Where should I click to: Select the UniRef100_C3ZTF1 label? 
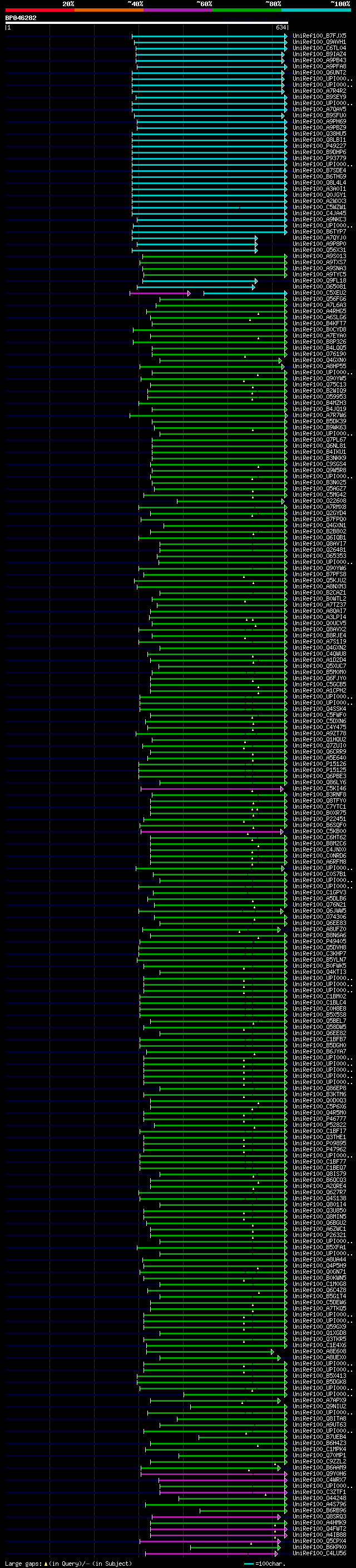(x=319, y=1492)
